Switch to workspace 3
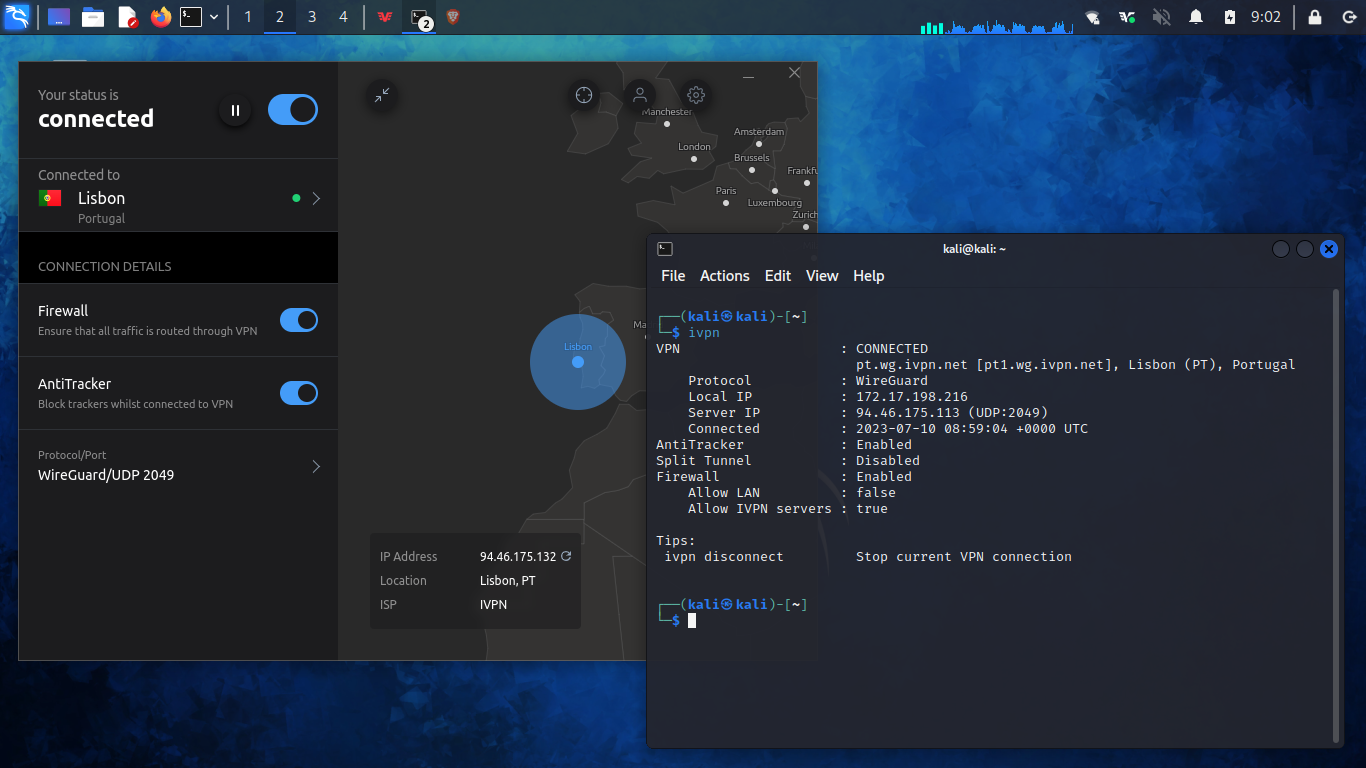 coord(312,17)
